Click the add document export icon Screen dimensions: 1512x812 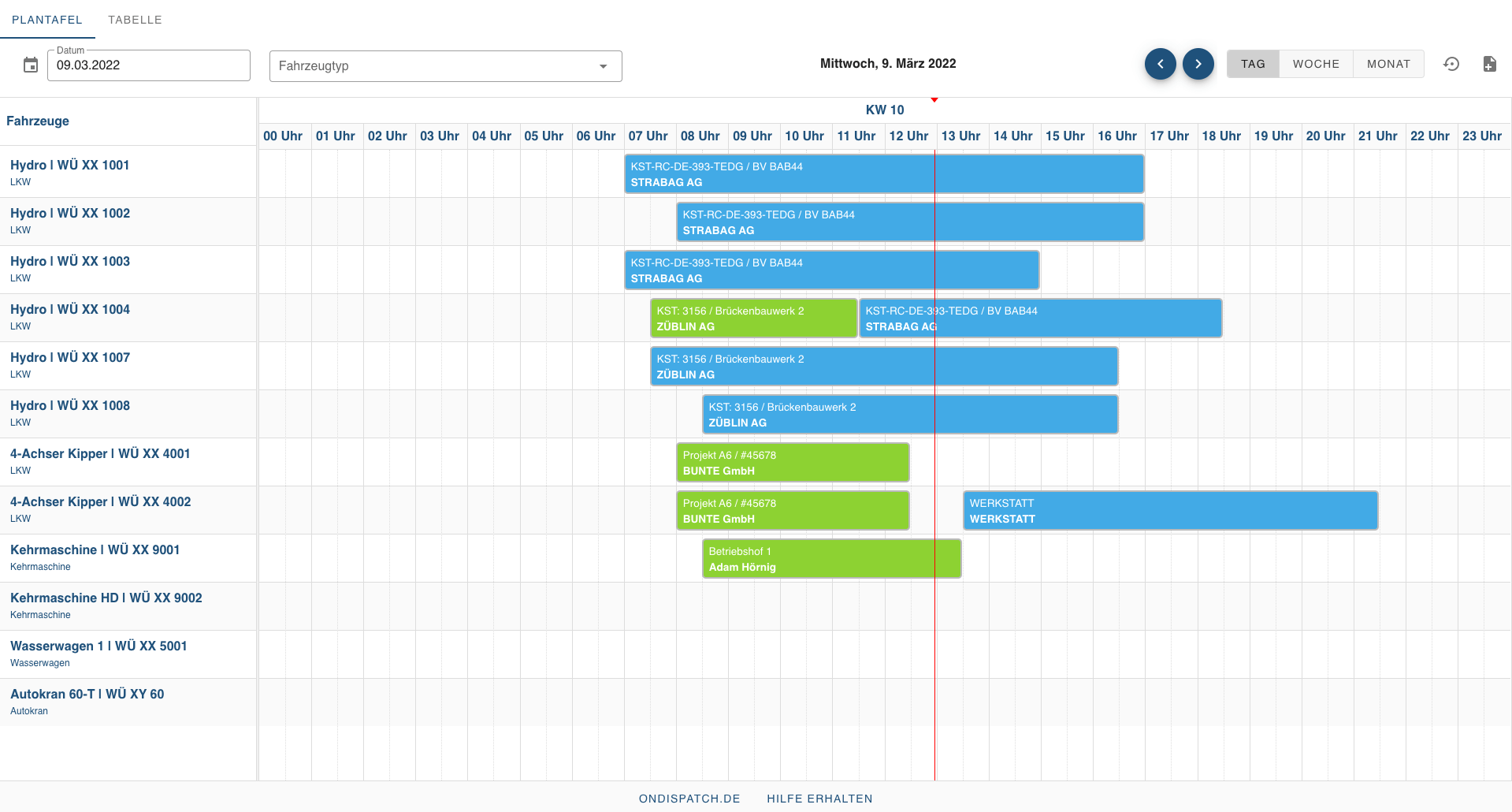pyautogui.click(x=1488, y=64)
